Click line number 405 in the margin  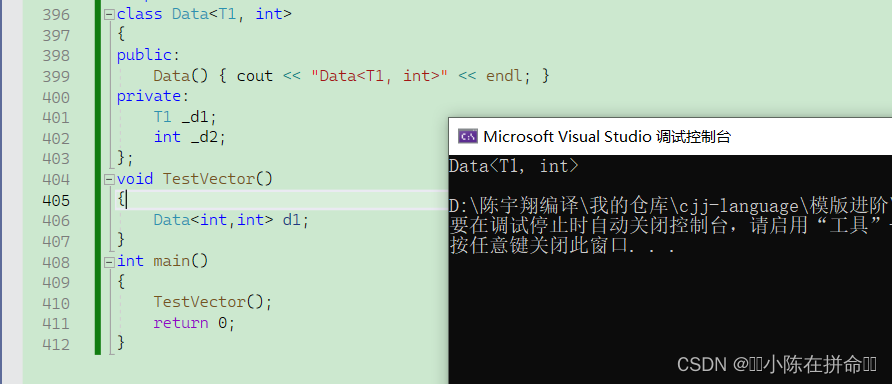tap(56, 200)
